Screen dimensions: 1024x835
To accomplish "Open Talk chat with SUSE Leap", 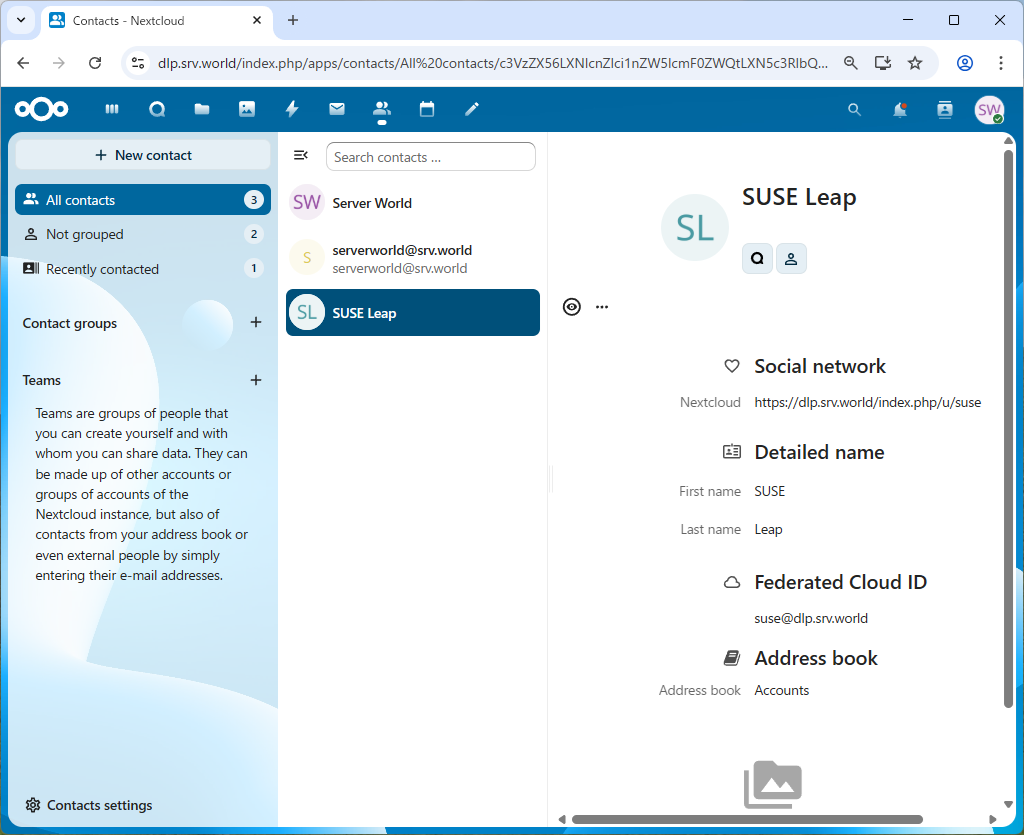I will coord(757,259).
